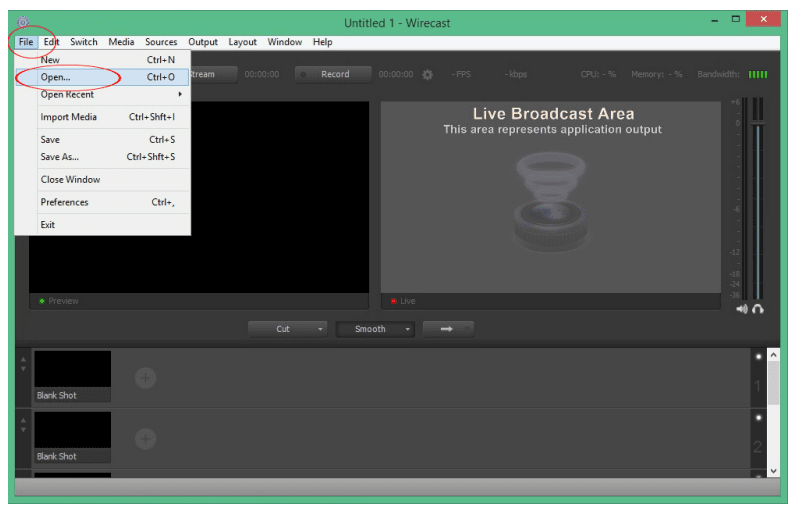Viewport: 798px width, 516px height.
Task: Click the Go transition arrow button
Action: click(x=448, y=329)
